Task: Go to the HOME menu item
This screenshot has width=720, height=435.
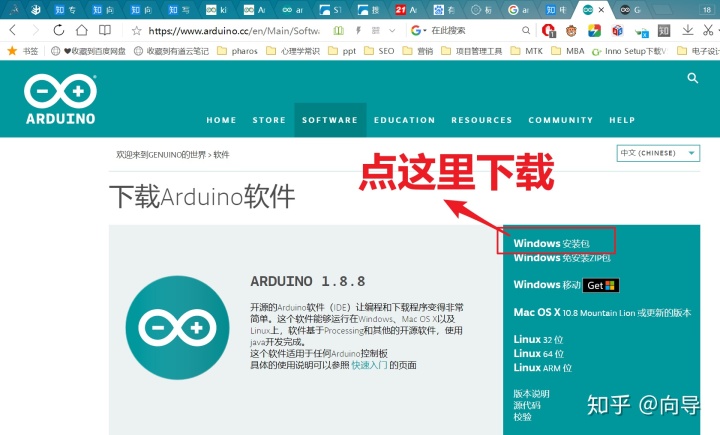Action: 221,120
